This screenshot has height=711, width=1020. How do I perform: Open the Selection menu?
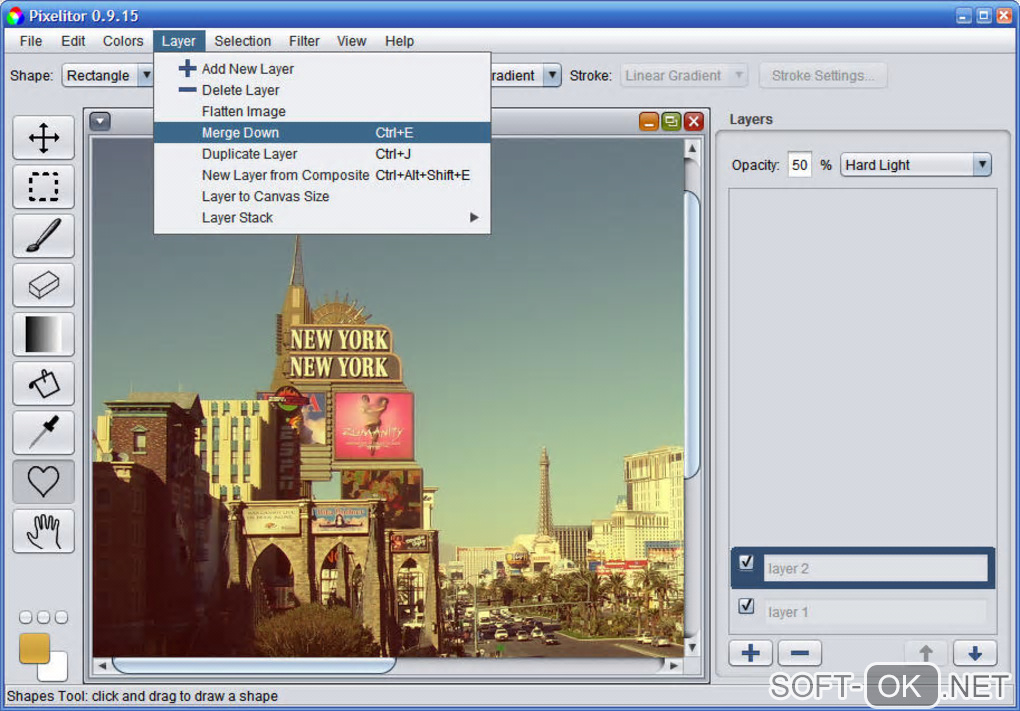[243, 41]
